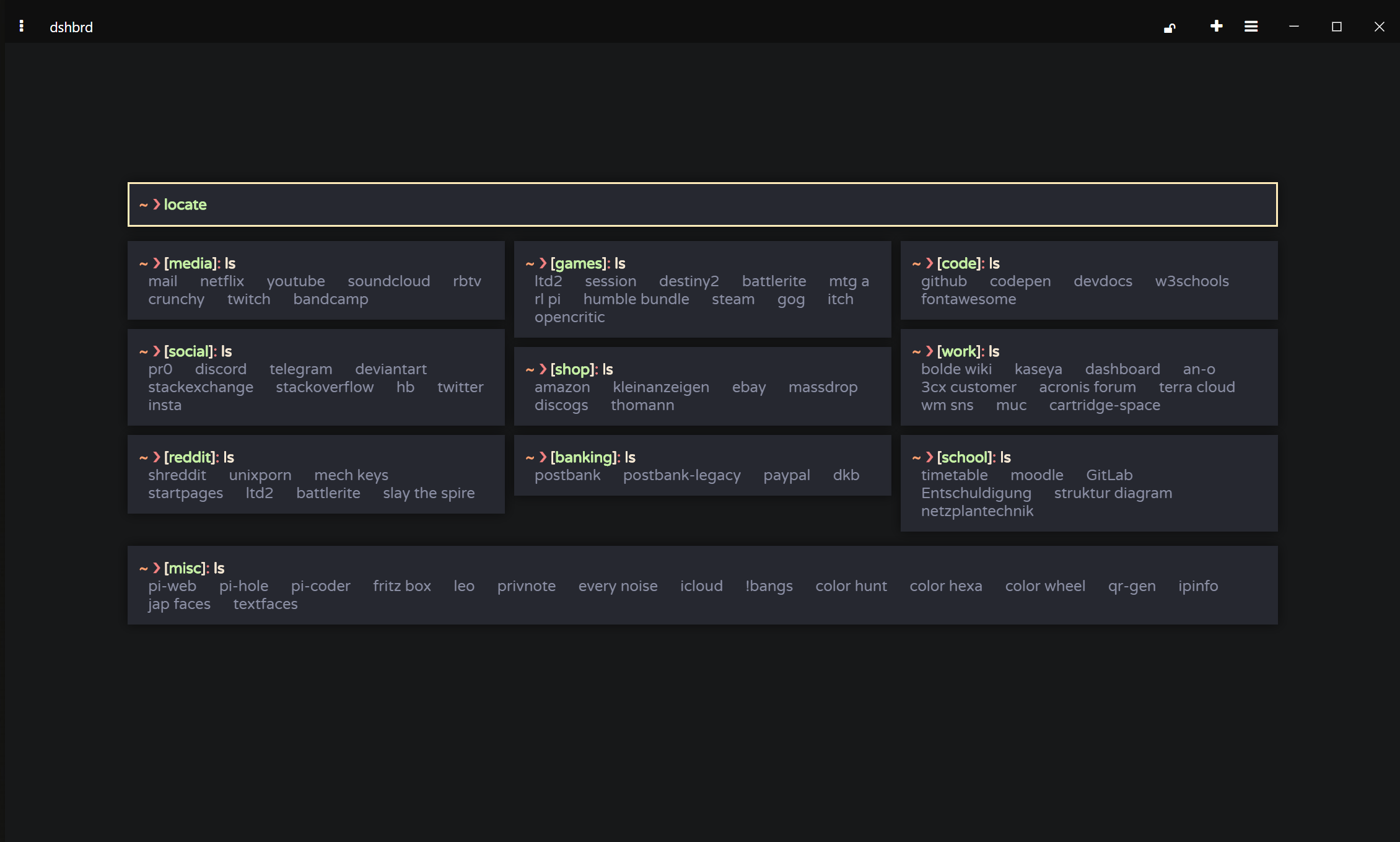Click the discord link in social
This screenshot has height=842, width=1400.
pyautogui.click(x=221, y=369)
